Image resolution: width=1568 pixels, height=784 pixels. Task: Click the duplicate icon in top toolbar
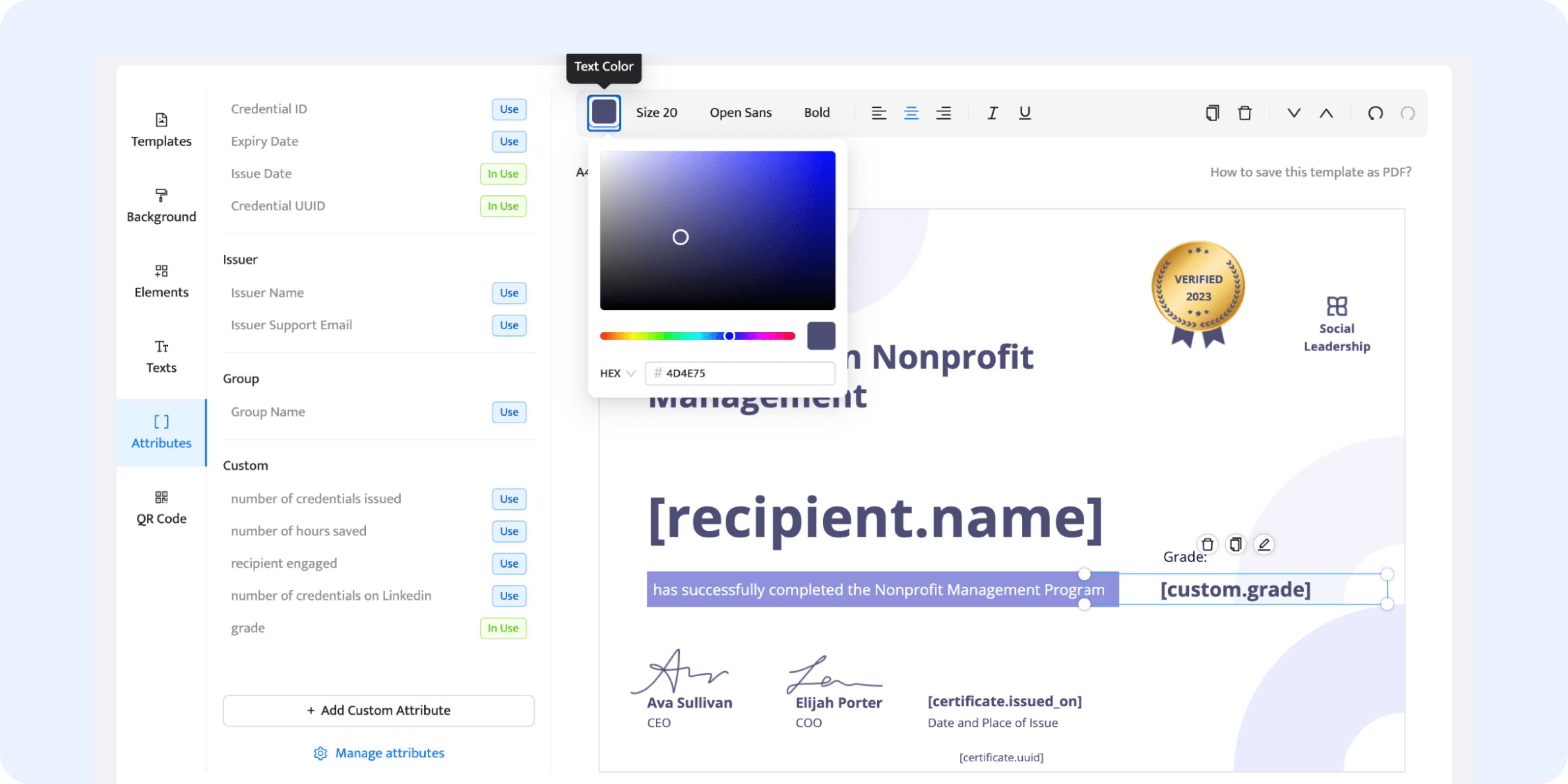click(1212, 113)
